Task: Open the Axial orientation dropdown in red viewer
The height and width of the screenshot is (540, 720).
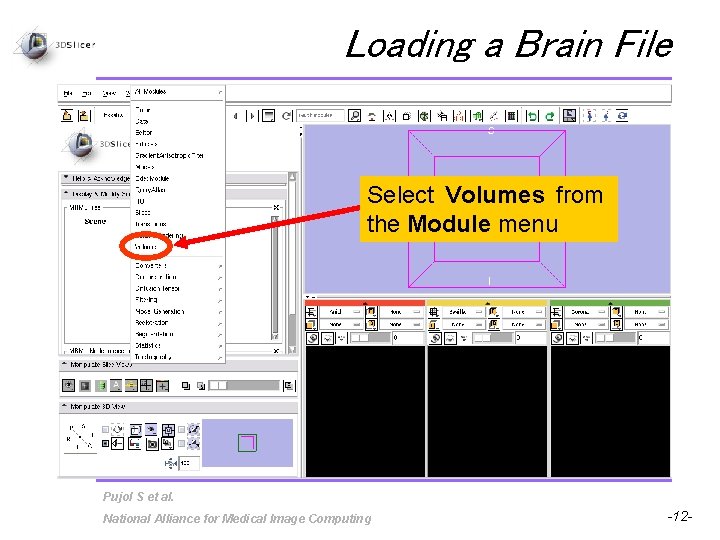Action: (x=341, y=312)
